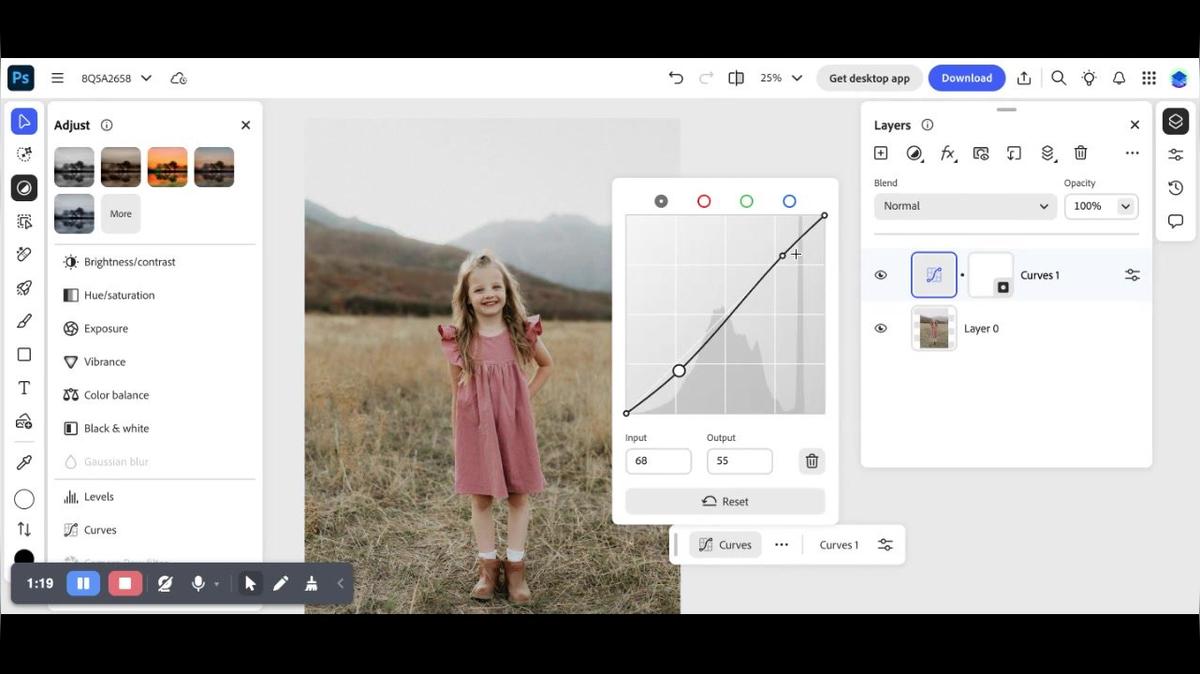Select the Brush tool
1200x674 pixels.
pyautogui.click(x=24, y=321)
